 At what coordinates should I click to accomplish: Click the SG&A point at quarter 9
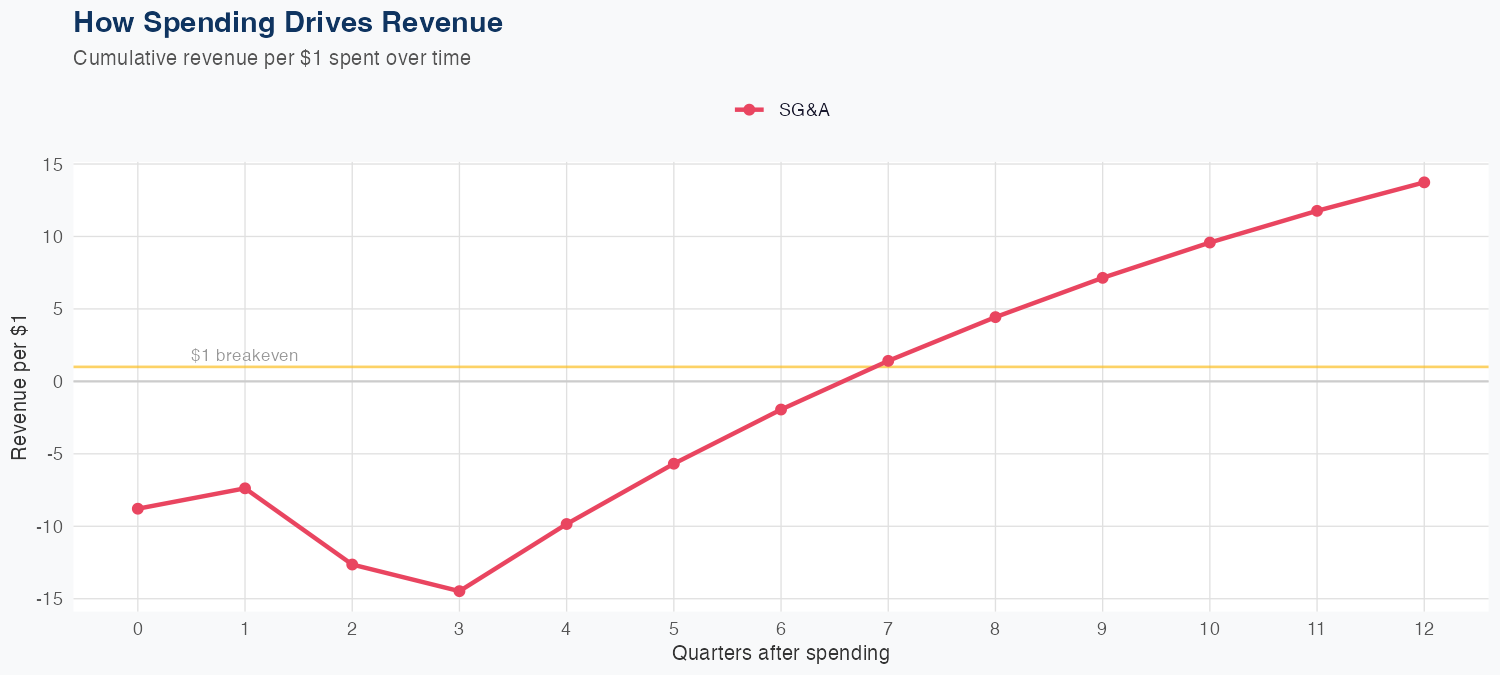click(x=1102, y=278)
